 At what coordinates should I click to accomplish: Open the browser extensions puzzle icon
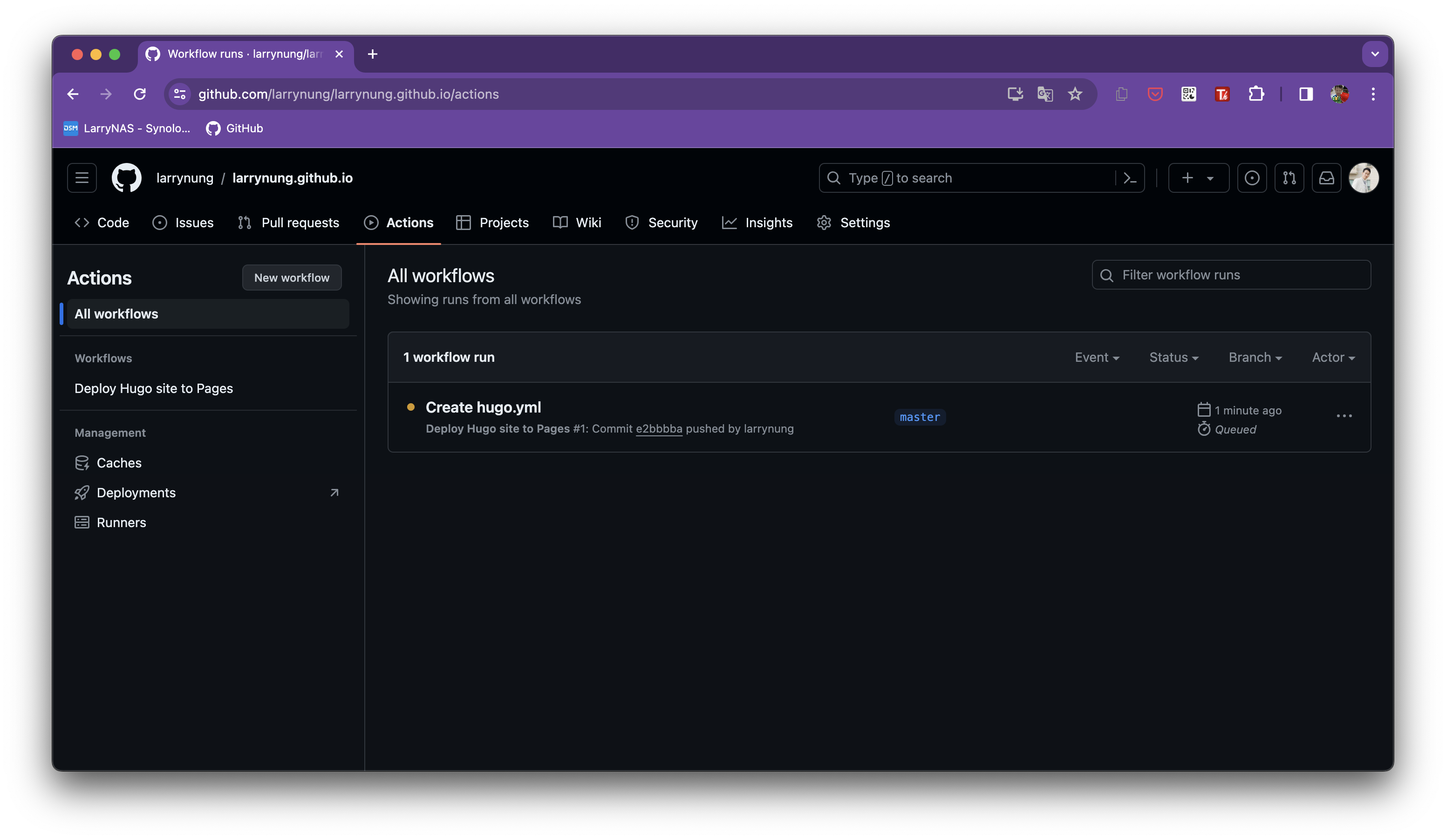point(1256,94)
